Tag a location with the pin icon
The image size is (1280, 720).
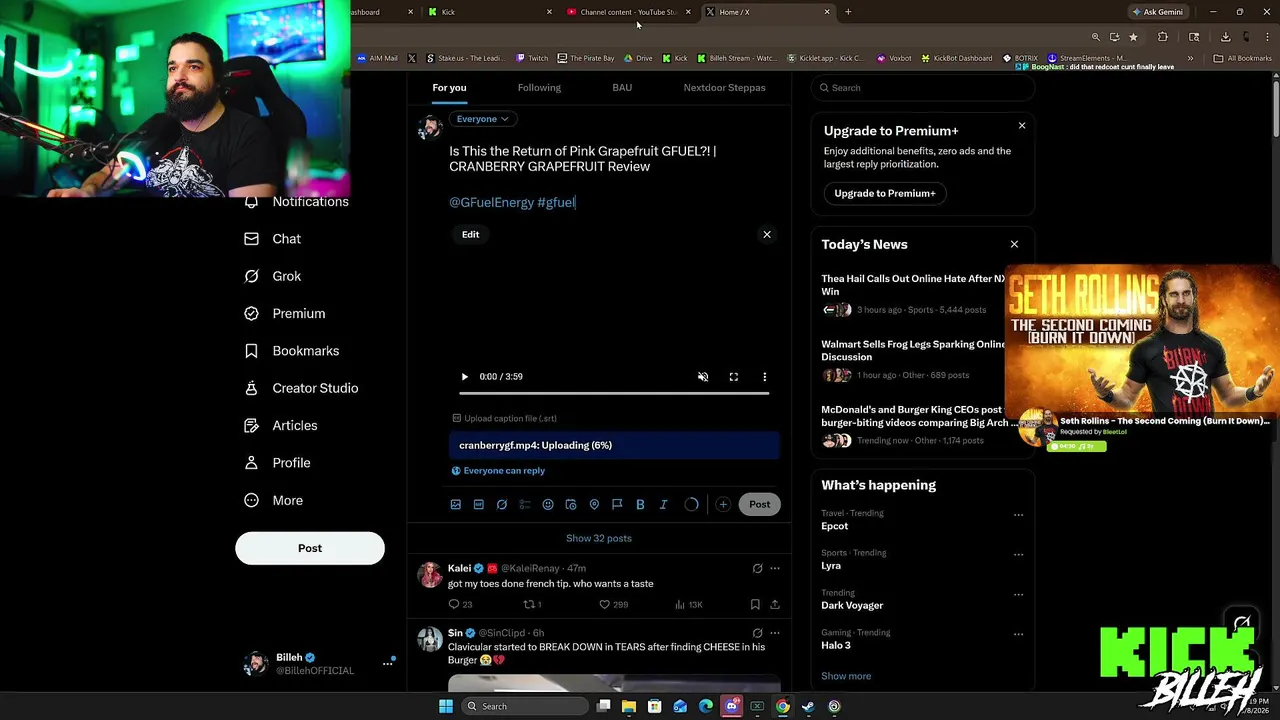point(594,505)
